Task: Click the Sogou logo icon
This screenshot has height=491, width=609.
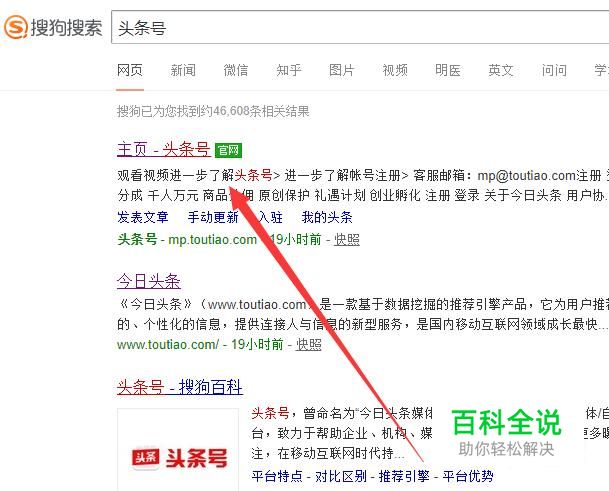Action: [16, 27]
